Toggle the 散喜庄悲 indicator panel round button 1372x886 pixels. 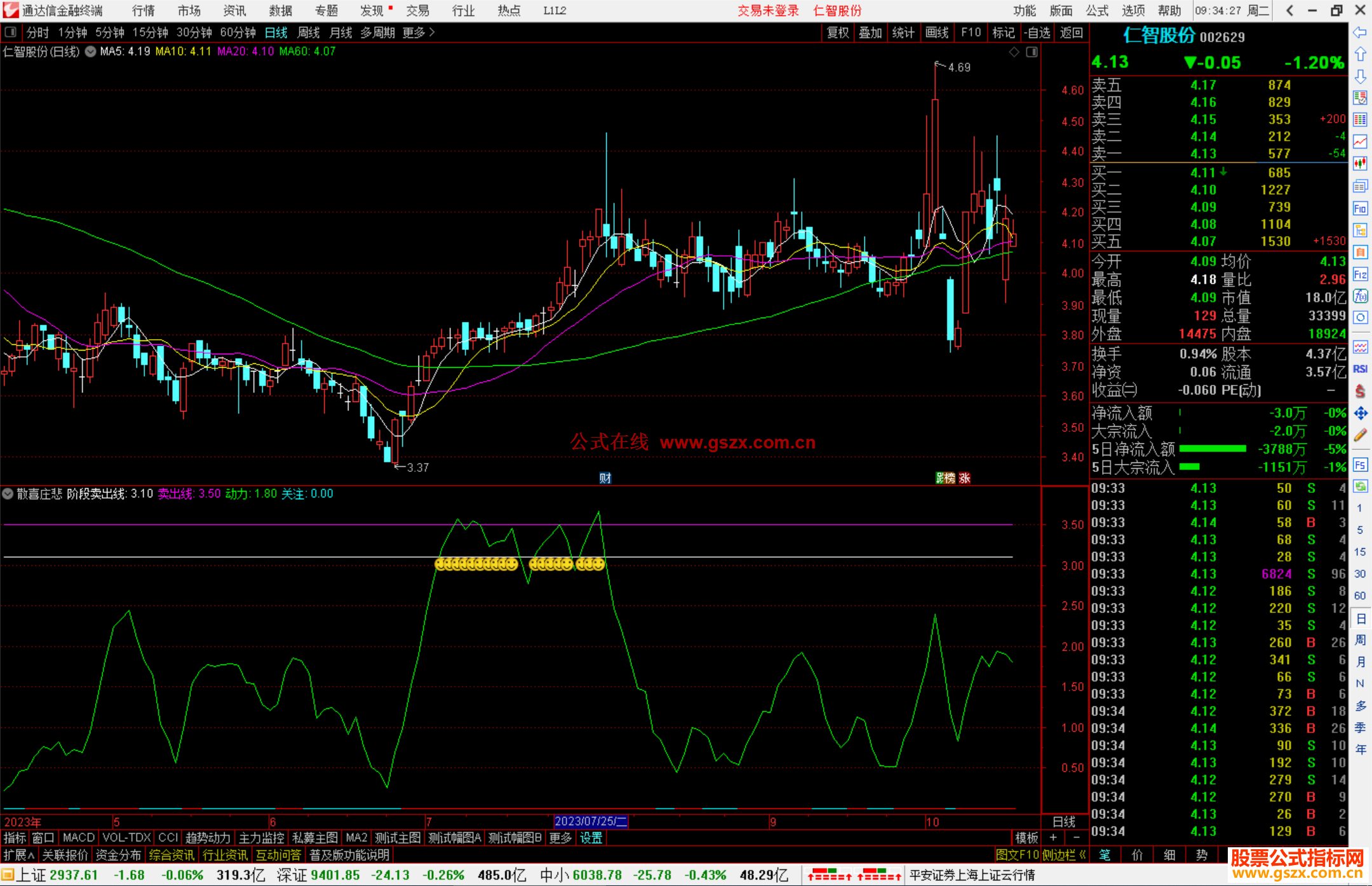(x=8, y=493)
